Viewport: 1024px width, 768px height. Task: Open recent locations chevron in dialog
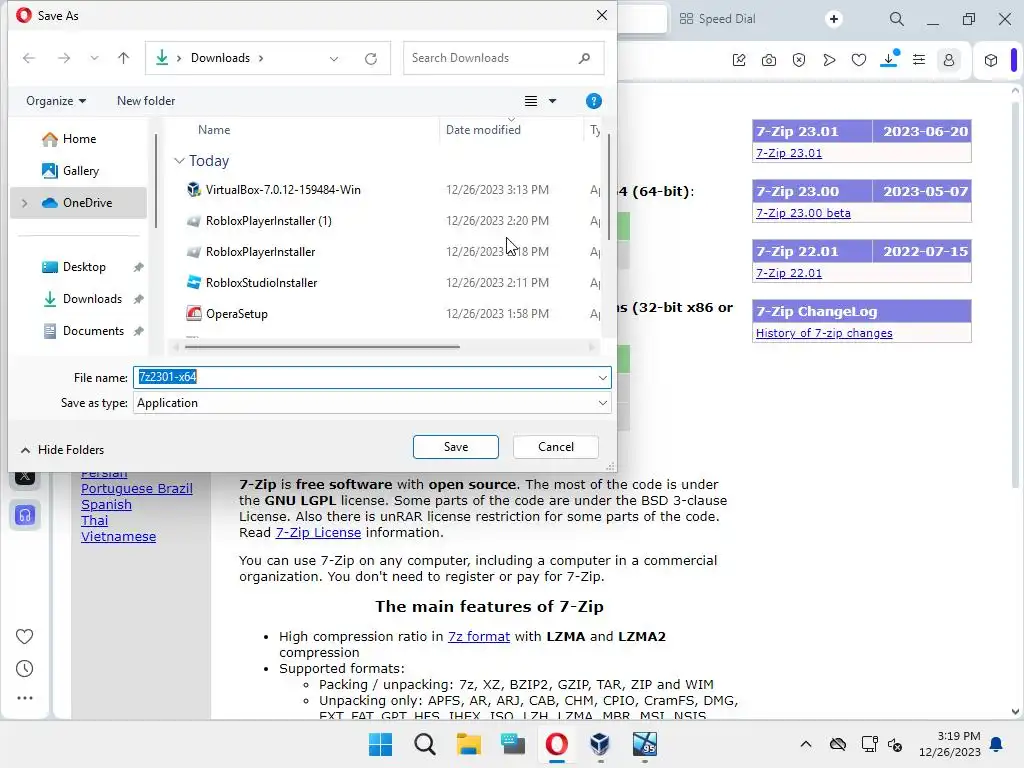pyautogui.click(x=94, y=58)
